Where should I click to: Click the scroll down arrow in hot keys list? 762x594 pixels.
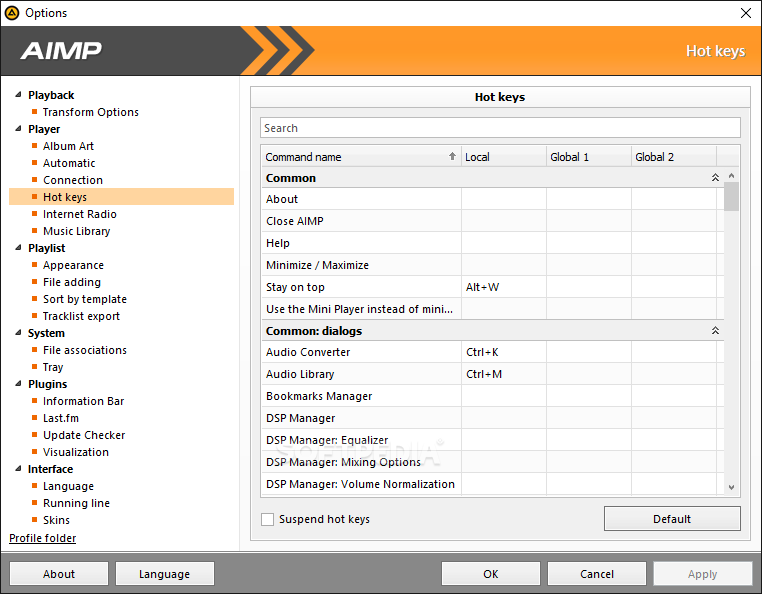pos(731,487)
